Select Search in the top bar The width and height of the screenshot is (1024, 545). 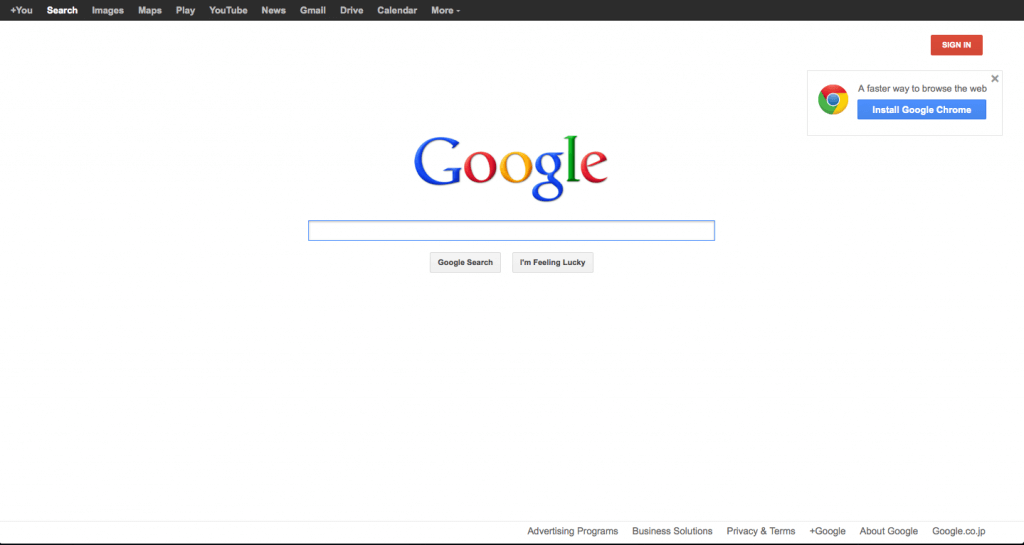[x=62, y=10]
